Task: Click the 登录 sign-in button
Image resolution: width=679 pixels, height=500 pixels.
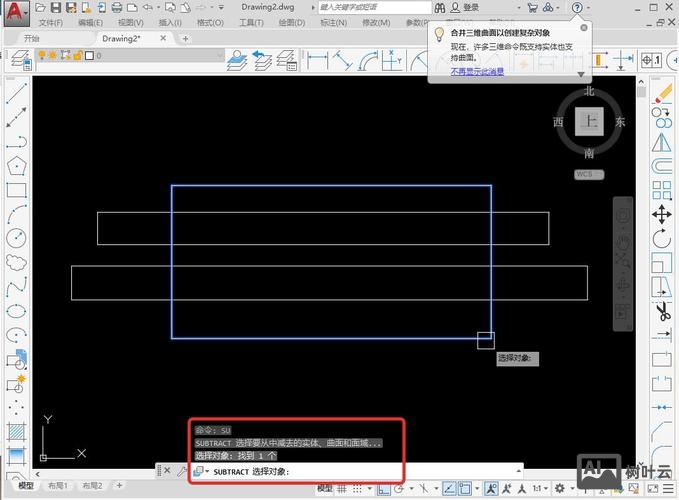Action: (x=470, y=7)
